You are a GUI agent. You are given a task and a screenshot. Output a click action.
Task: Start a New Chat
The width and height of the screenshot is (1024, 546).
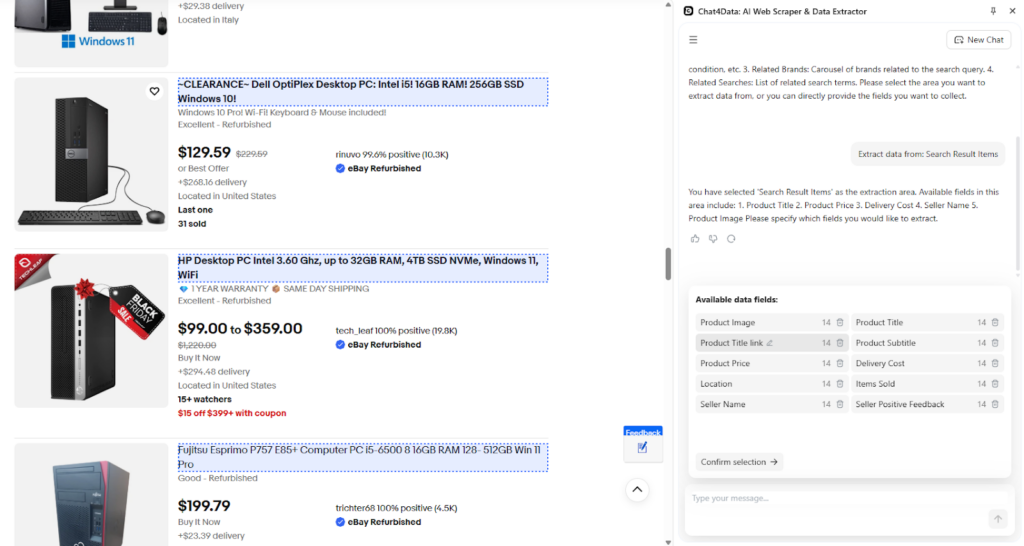click(x=978, y=40)
